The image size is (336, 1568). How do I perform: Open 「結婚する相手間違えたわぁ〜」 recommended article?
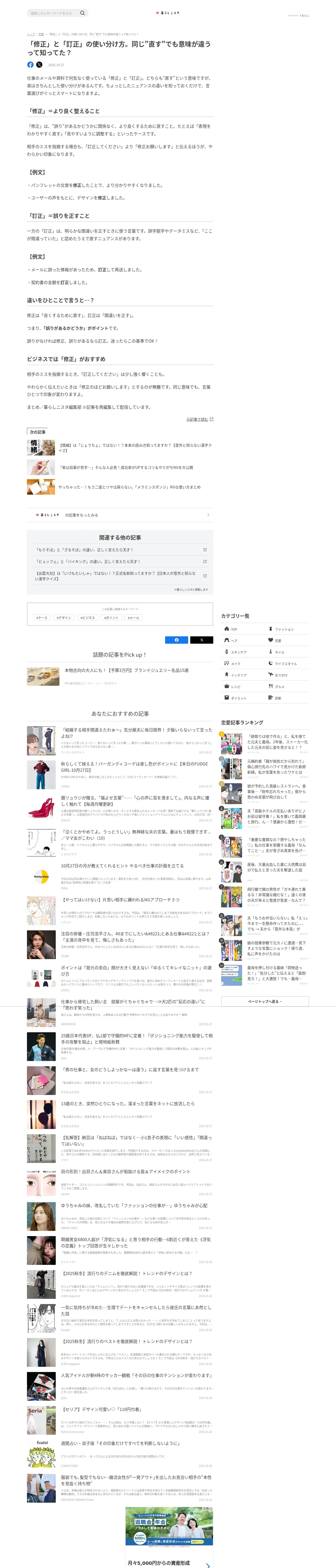pyautogui.click(x=137, y=732)
